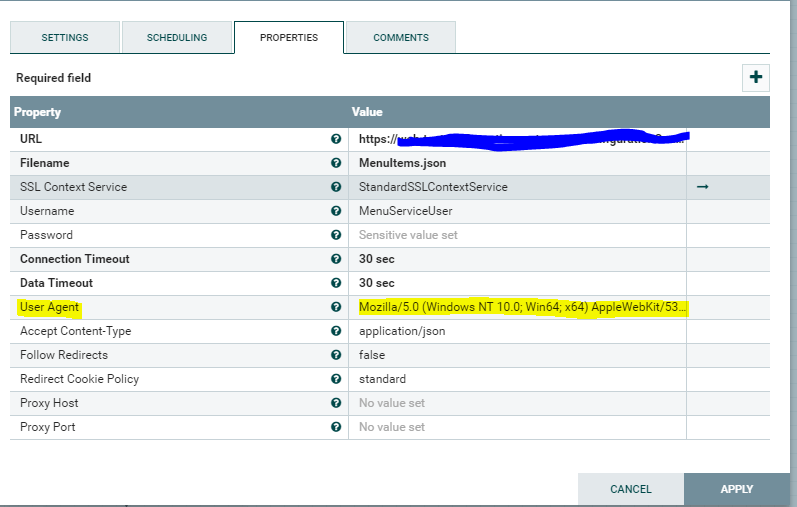Change Redirect Cookie Policy standard value

pos(517,379)
